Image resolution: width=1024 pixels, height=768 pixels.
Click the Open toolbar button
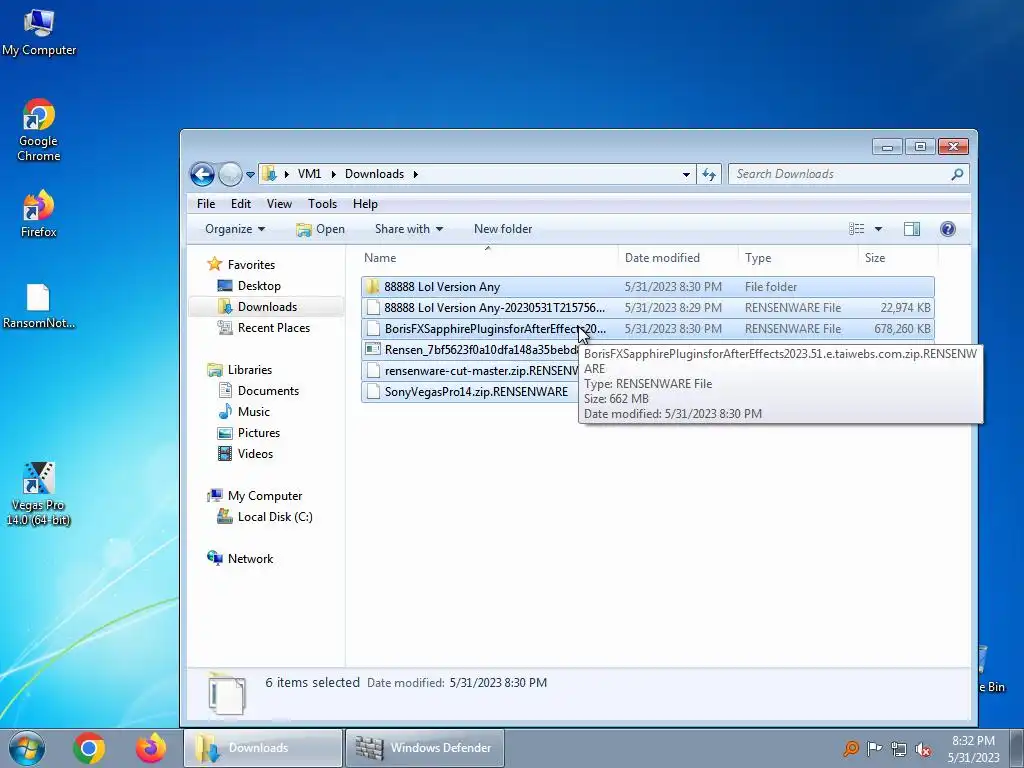320,229
